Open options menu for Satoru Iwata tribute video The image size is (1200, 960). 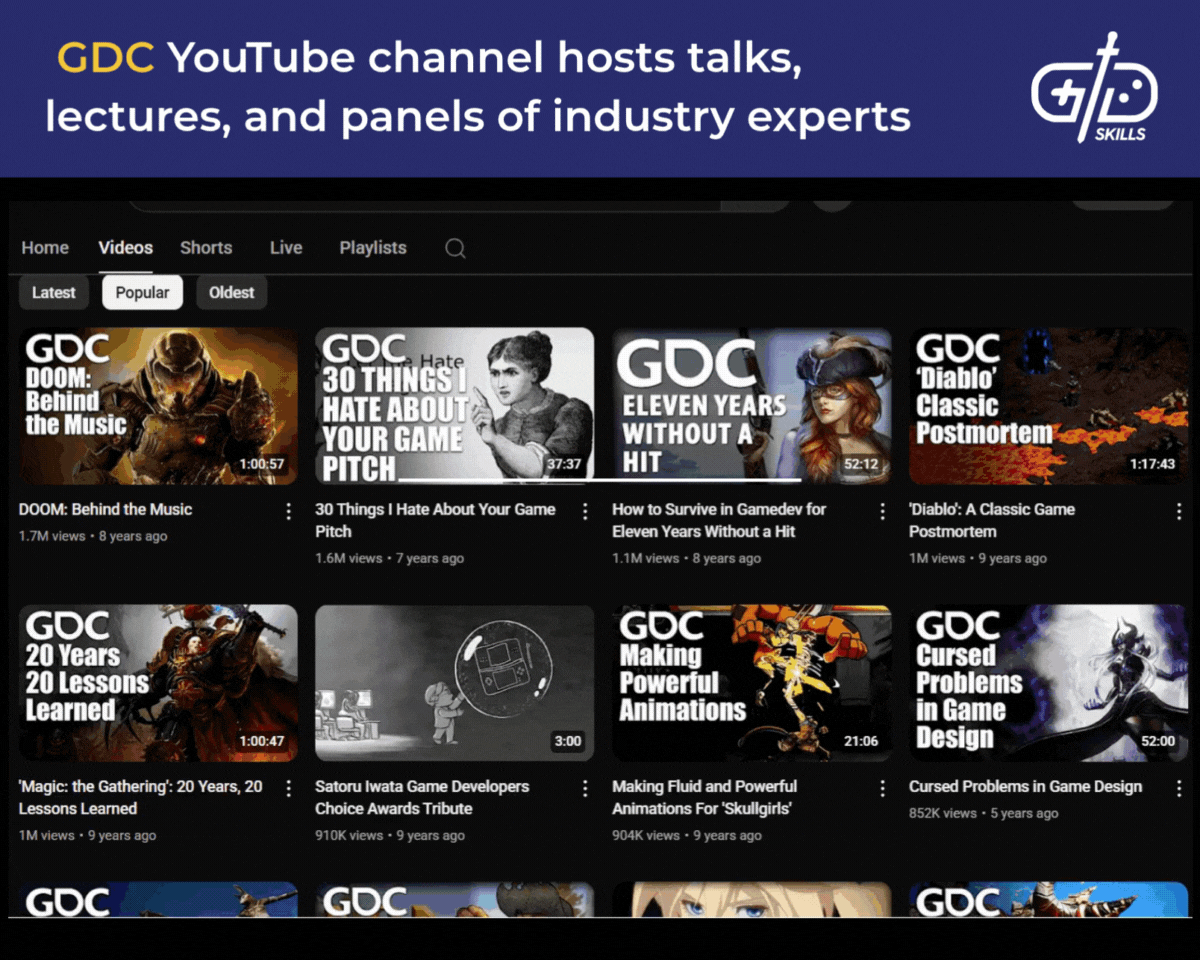(585, 788)
